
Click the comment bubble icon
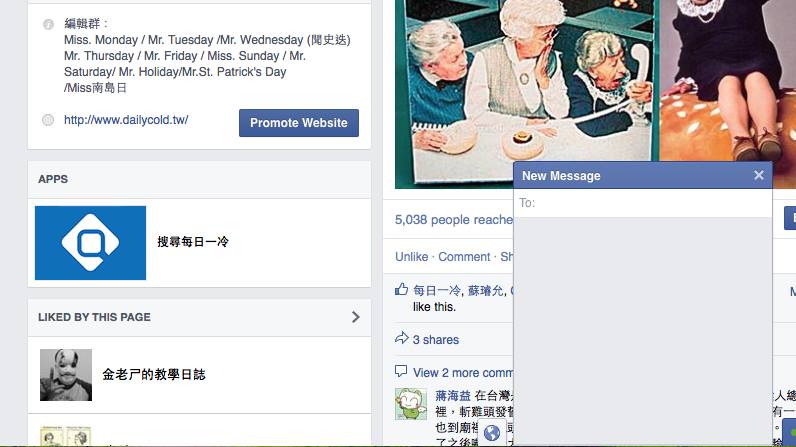click(401, 371)
